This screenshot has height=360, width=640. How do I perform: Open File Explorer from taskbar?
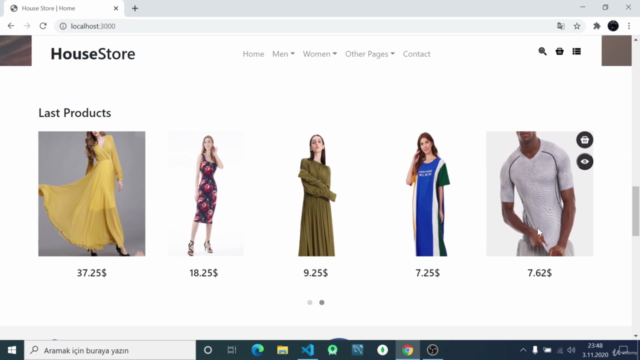[x=282, y=350]
